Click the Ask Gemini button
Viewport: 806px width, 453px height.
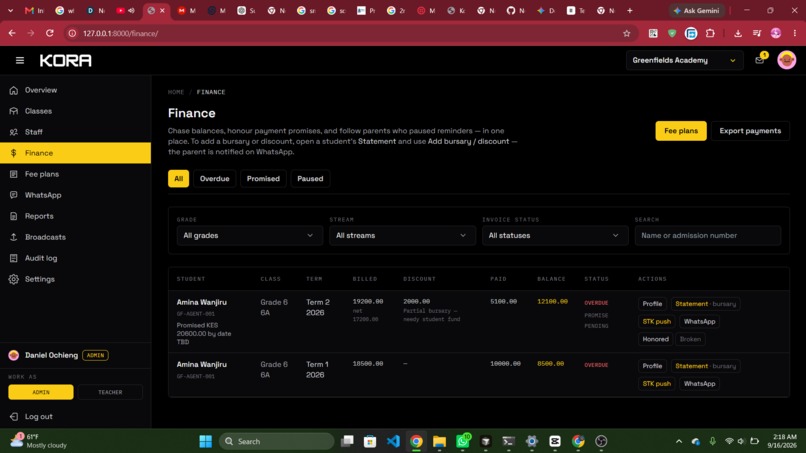696,10
